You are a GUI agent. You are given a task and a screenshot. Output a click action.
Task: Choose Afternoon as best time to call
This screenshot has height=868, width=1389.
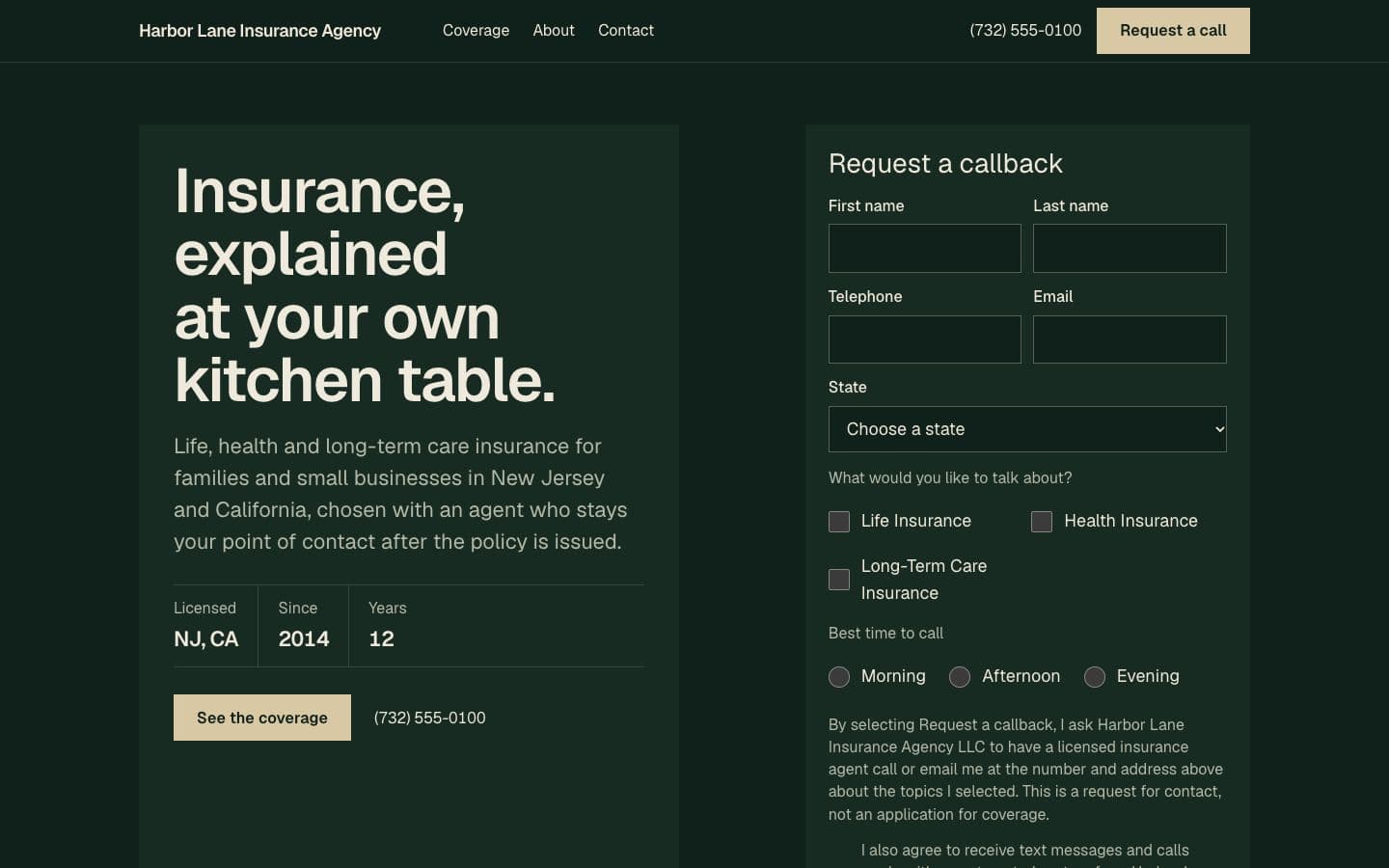coord(960,677)
